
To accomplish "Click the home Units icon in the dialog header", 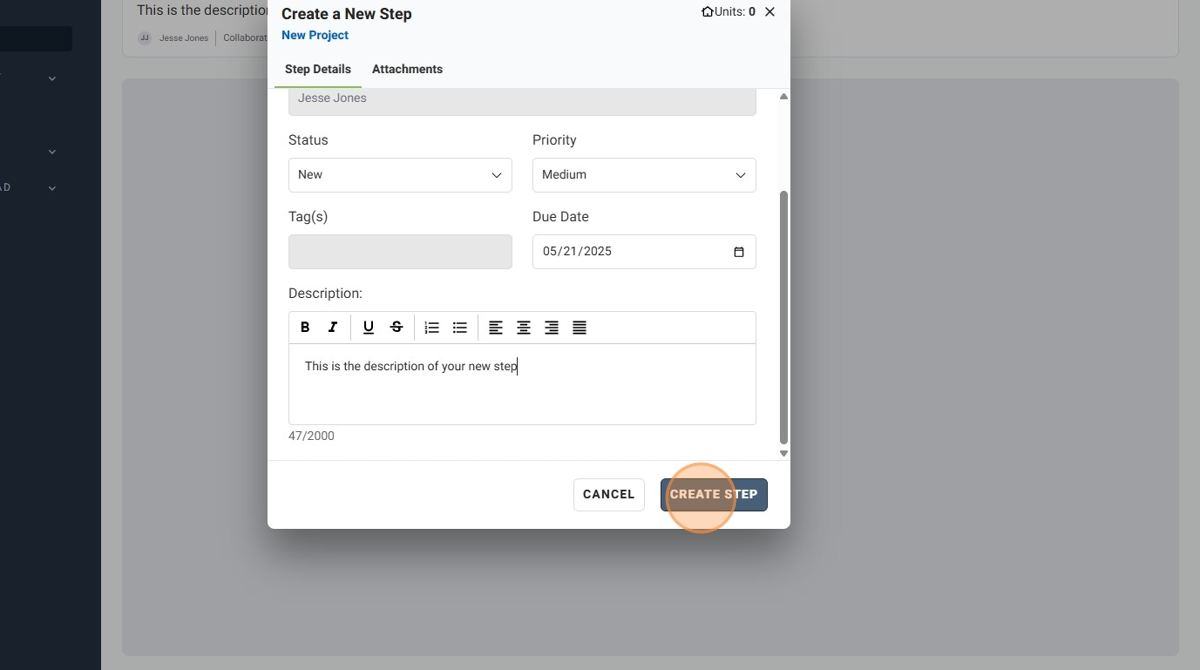I will click(707, 12).
